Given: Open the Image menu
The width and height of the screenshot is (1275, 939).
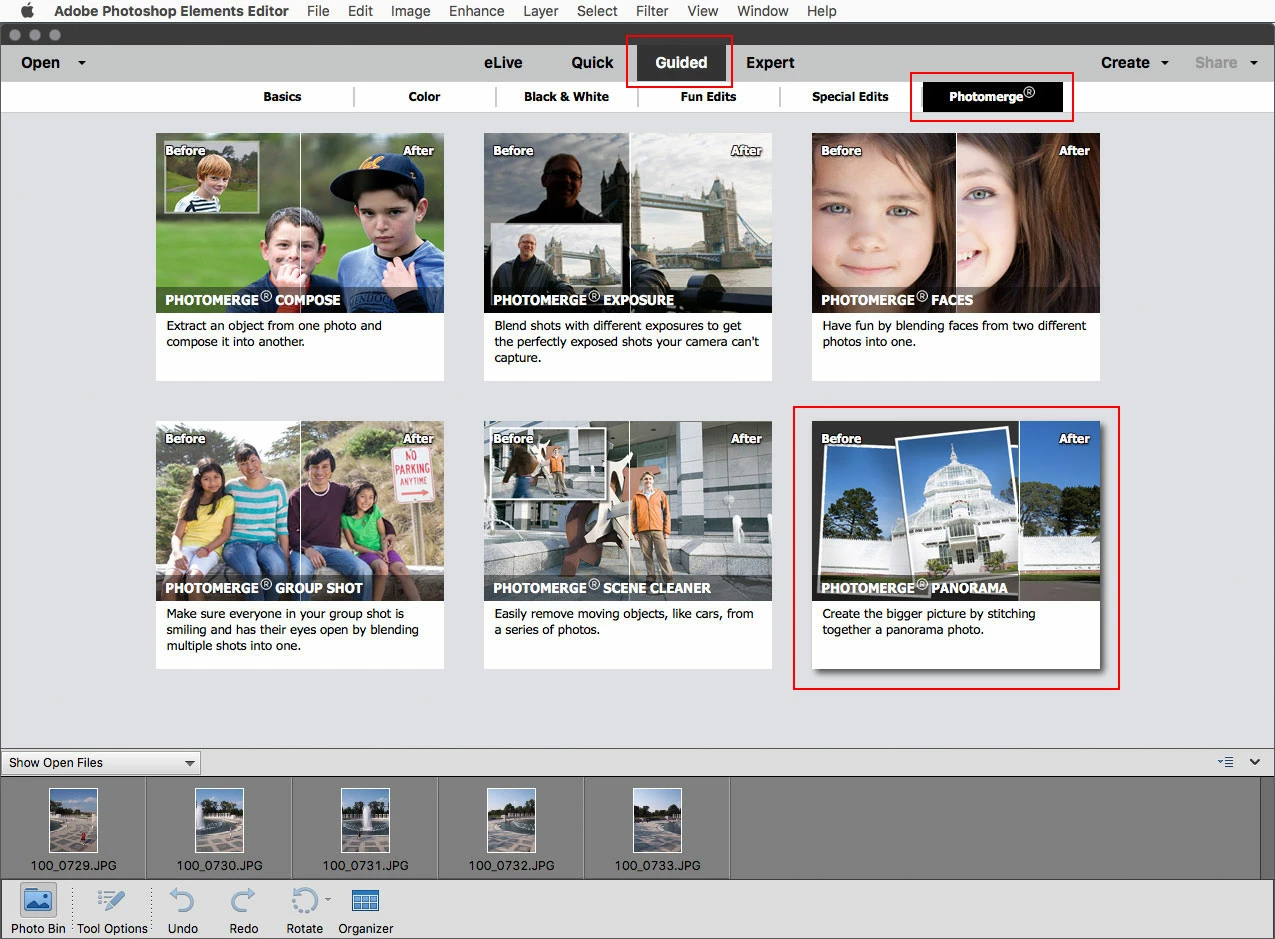Looking at the screenshot, I should click(x=410, y=11).
